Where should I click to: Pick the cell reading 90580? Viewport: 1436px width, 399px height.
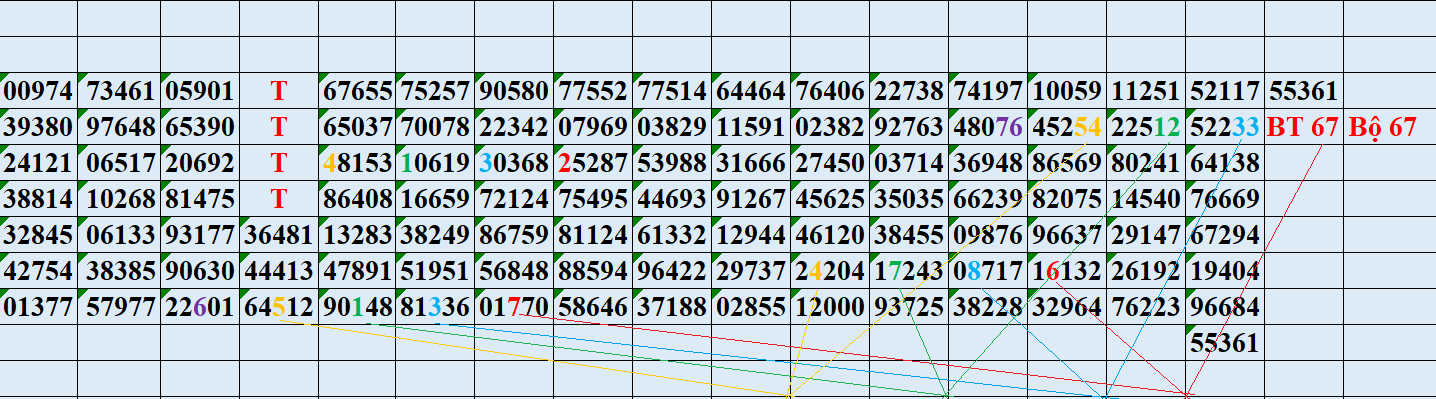tap(514, 92)
